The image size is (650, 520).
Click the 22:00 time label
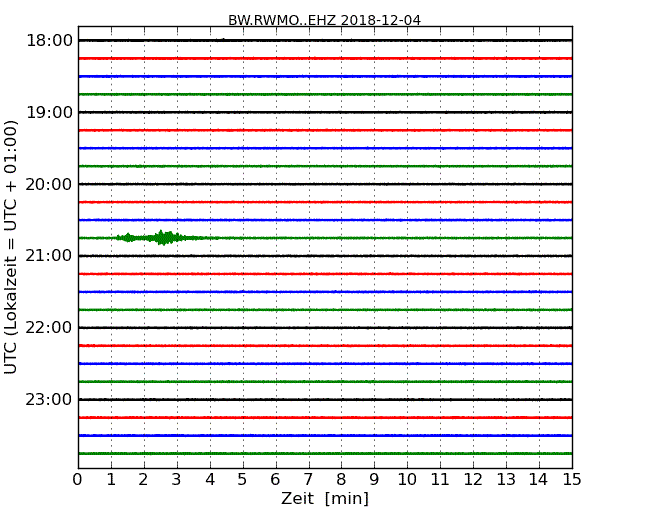pos(49,328)
